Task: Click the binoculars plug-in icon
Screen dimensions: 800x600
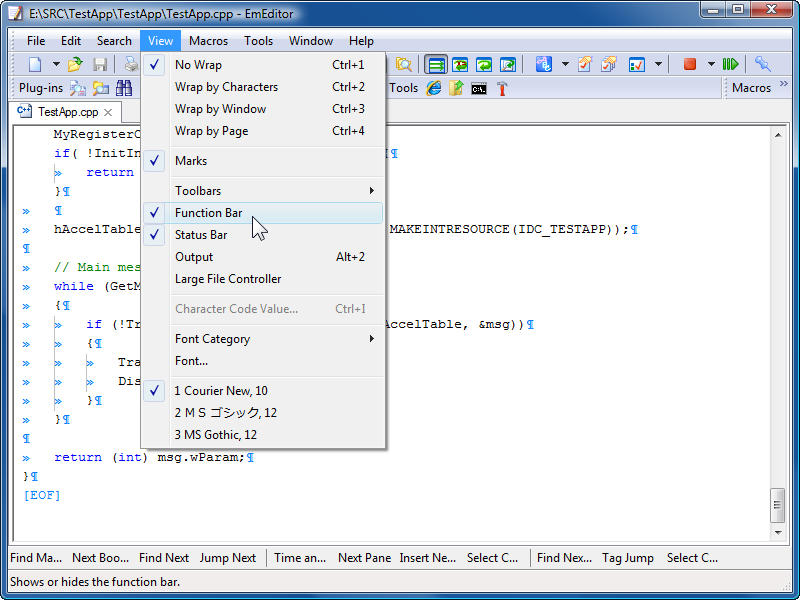Action: pyautogui.click(x=124, y=88)
